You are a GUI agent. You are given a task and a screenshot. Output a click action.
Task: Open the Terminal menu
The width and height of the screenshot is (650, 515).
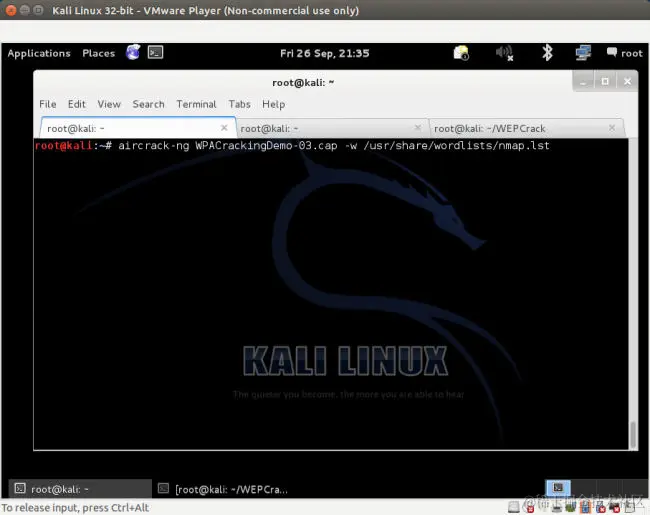point(196,104)
